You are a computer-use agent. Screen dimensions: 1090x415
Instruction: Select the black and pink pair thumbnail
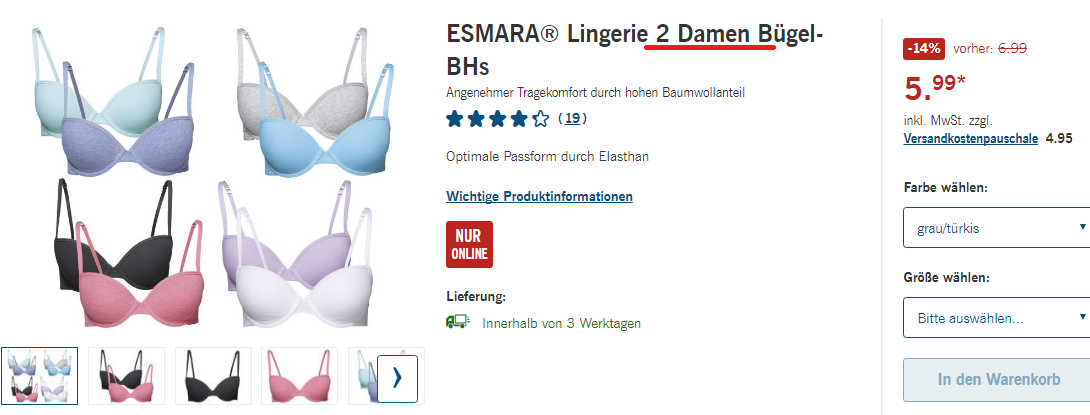(x=127, y=376)
